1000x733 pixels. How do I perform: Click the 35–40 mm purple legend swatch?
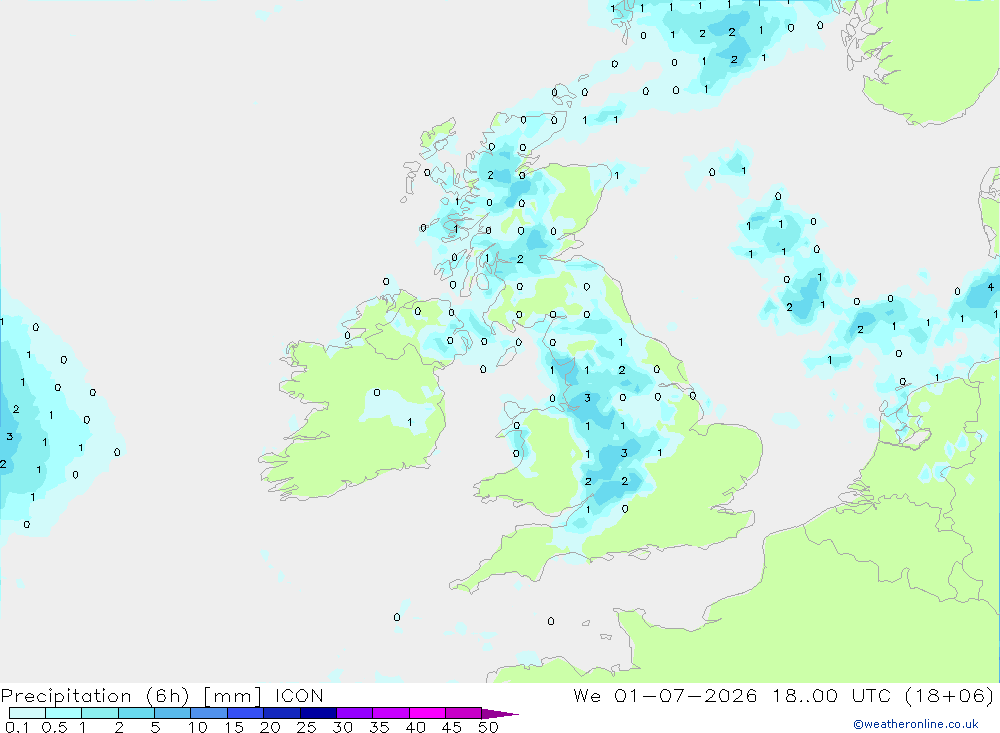coord(391,713)
